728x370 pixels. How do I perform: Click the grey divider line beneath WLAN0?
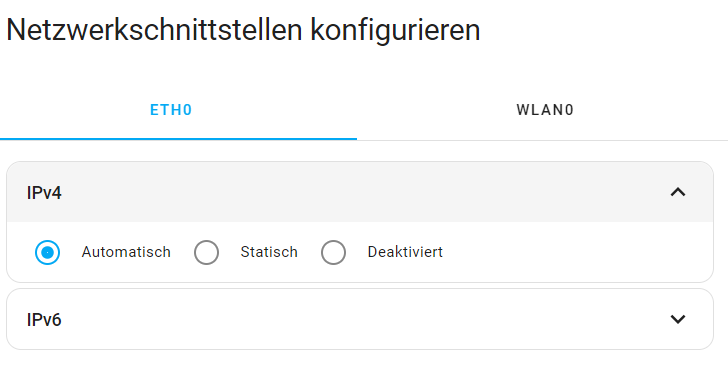(x=542, y=140)
